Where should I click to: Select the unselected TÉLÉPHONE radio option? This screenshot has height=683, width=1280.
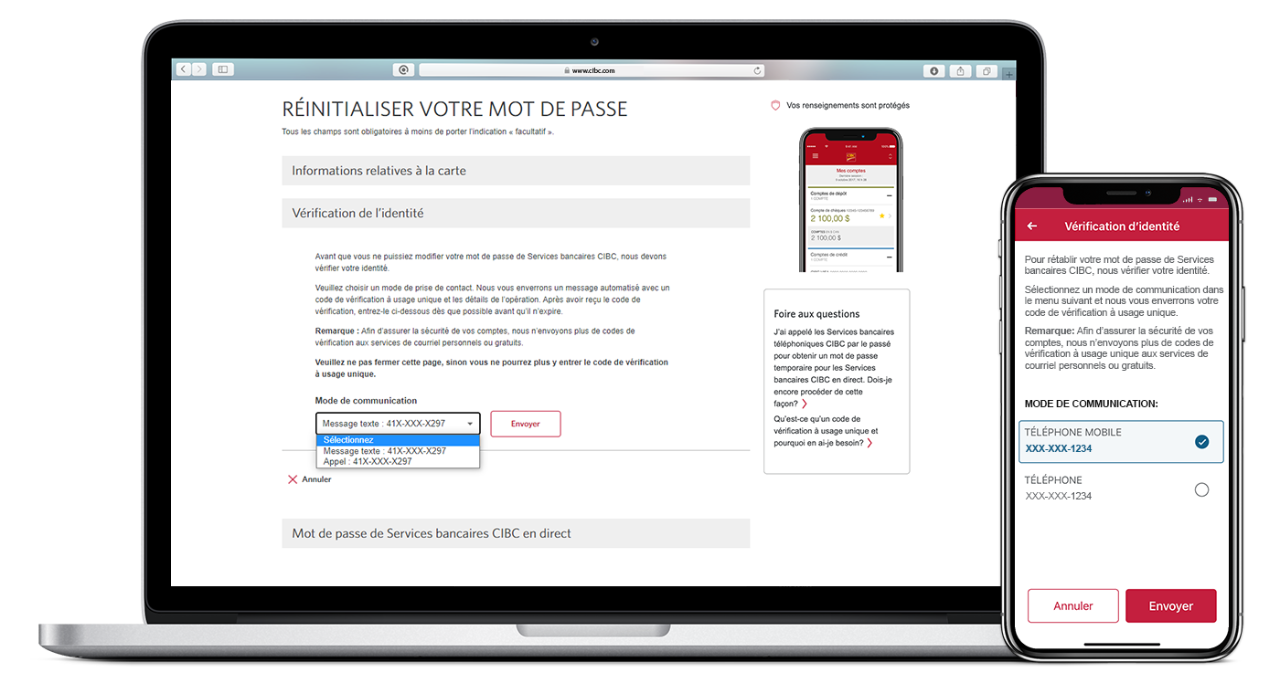pyautogui.click(x=1121, y=489)
